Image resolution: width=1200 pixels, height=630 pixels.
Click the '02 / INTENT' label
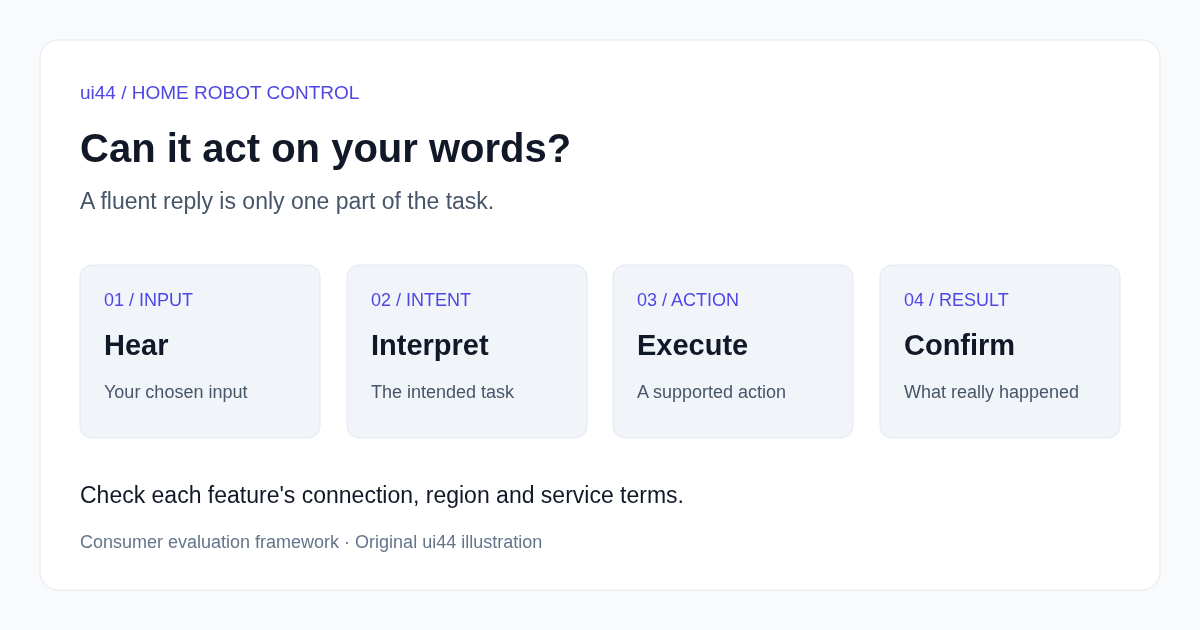420,300
